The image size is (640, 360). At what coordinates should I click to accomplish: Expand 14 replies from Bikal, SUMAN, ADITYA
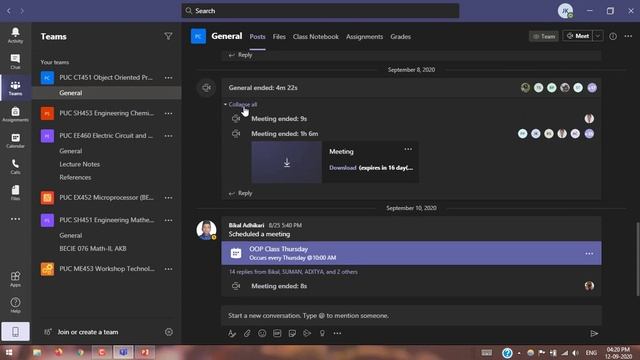[x=293, y=272]
